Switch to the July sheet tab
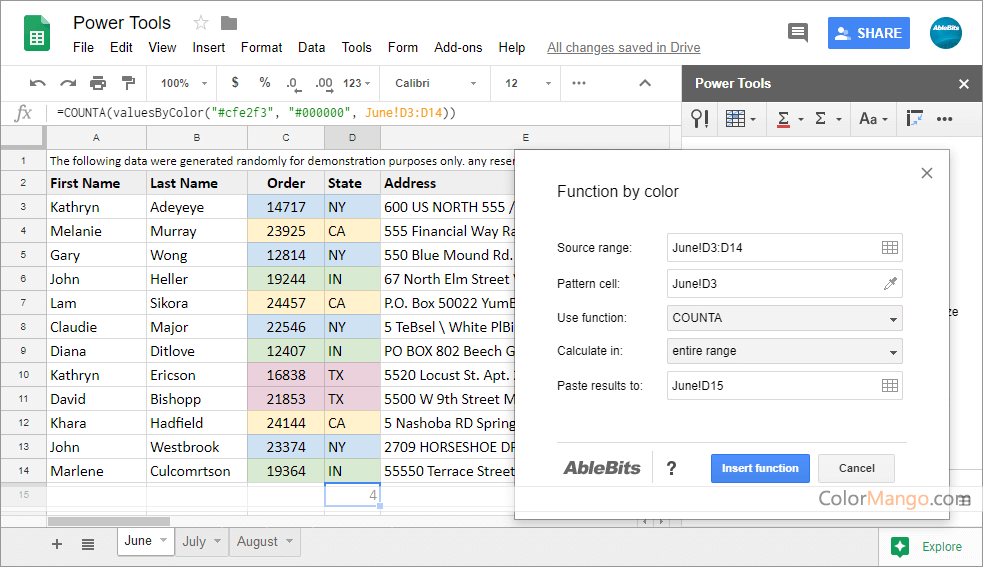The image size is (983, 567). coord(194,541)
